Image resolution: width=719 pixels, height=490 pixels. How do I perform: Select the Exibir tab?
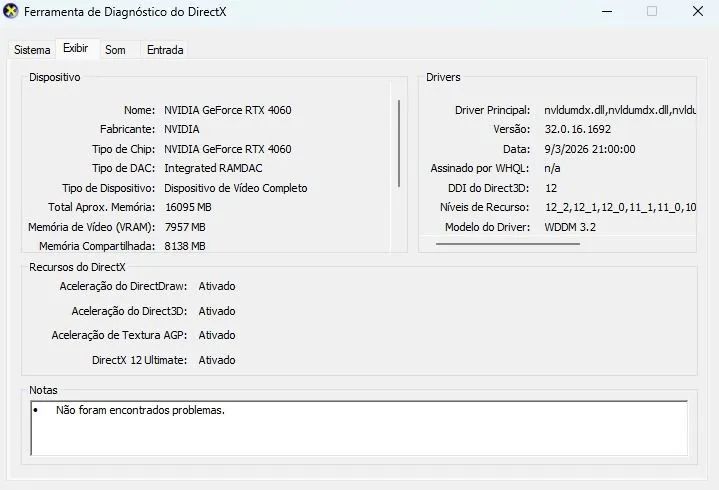point(76,48)
